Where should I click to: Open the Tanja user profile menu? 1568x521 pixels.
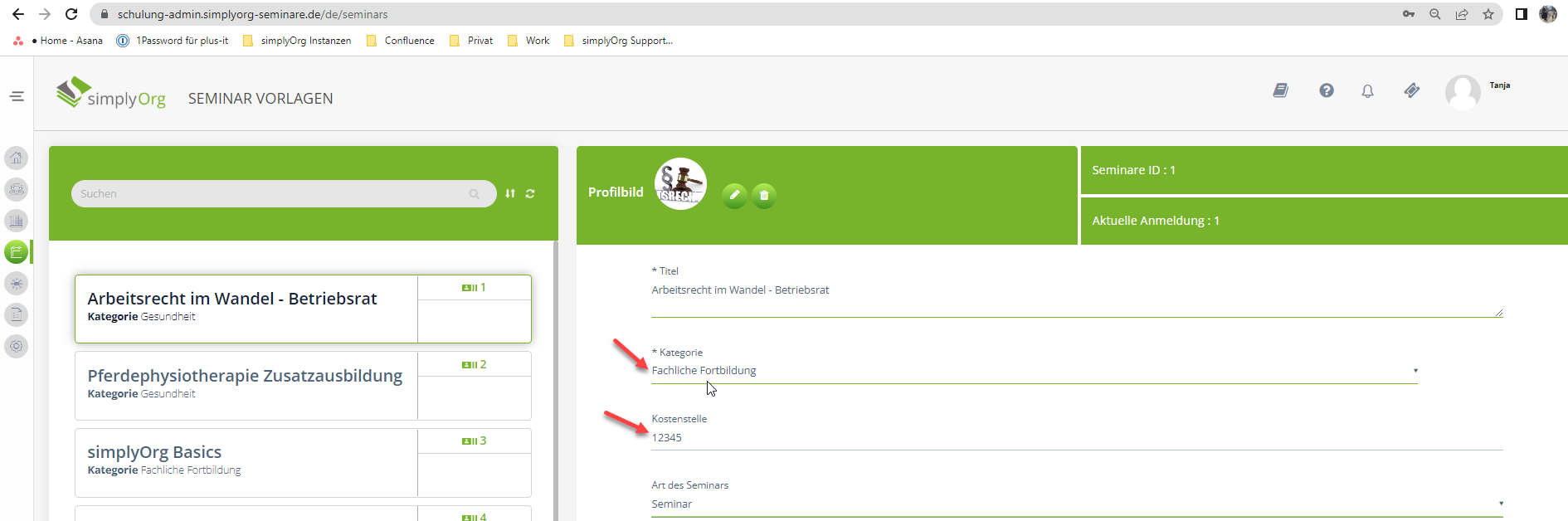1463,91
